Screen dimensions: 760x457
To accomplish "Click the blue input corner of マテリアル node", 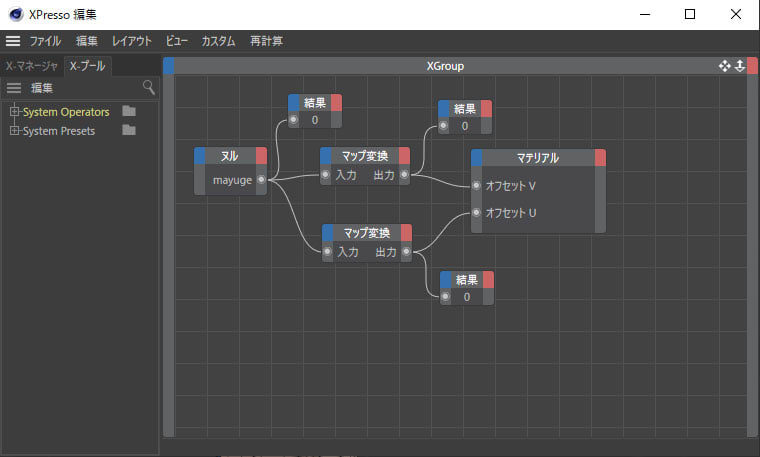I will [x=476, y=158].
